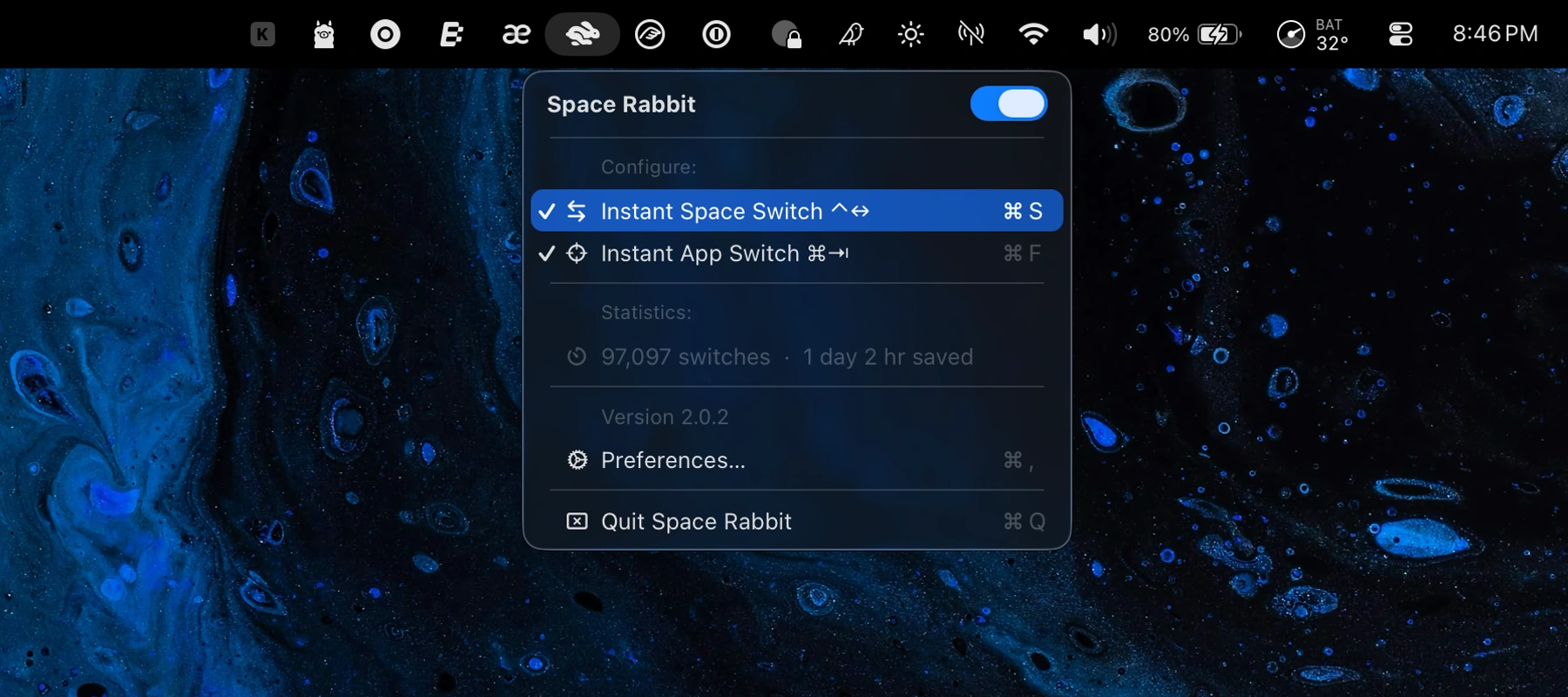Close the menu via the Space Rabbit rabbit icon
Screen dimensions: 1568x697
[583, 35]
